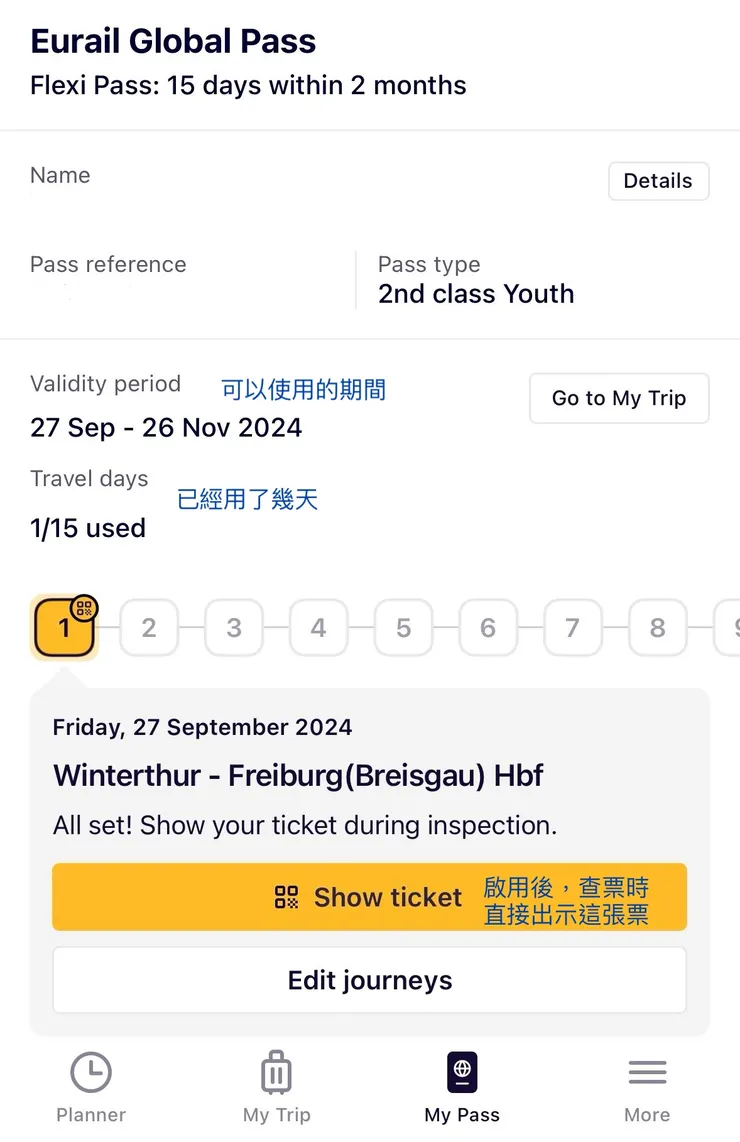Tap the My Trip suitcase icon
This screenshot has height=1142, width=740.
tap(276, 1073)
